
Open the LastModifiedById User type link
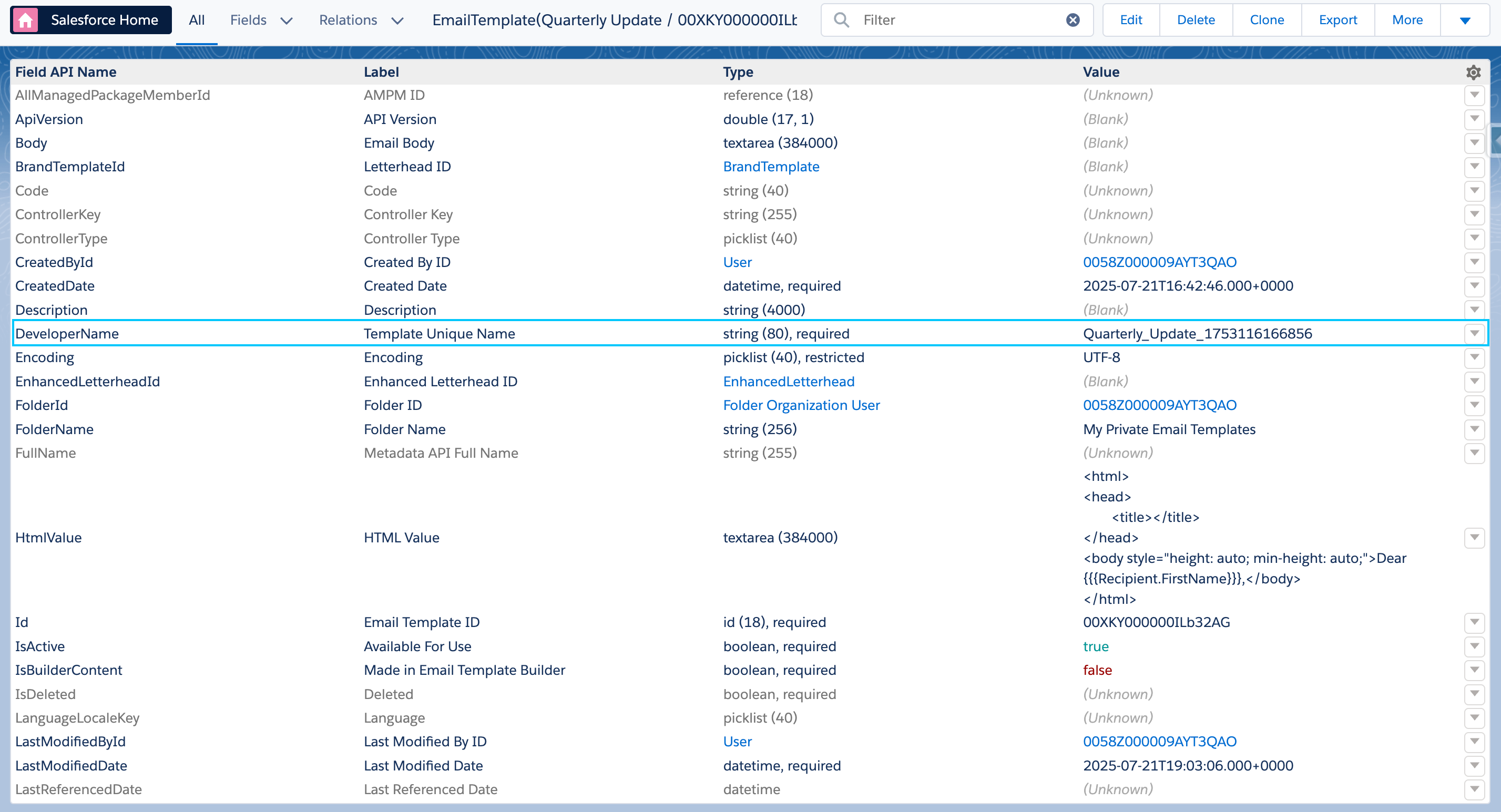[x=737, y=742]
